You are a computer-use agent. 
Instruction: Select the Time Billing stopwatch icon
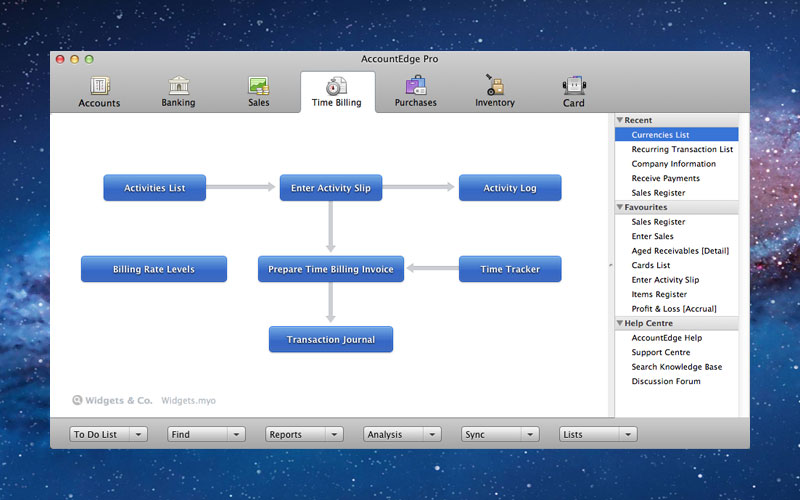(x=336, y=86)
